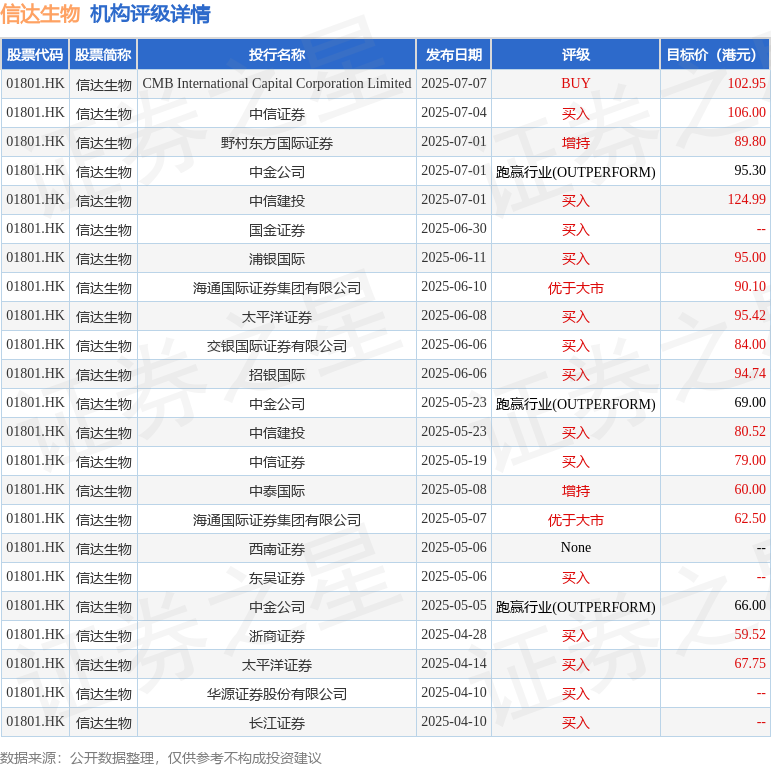Screen dimensions: 771x767
Task: Click the BUY rating cell
Action: tap(576, 84)
